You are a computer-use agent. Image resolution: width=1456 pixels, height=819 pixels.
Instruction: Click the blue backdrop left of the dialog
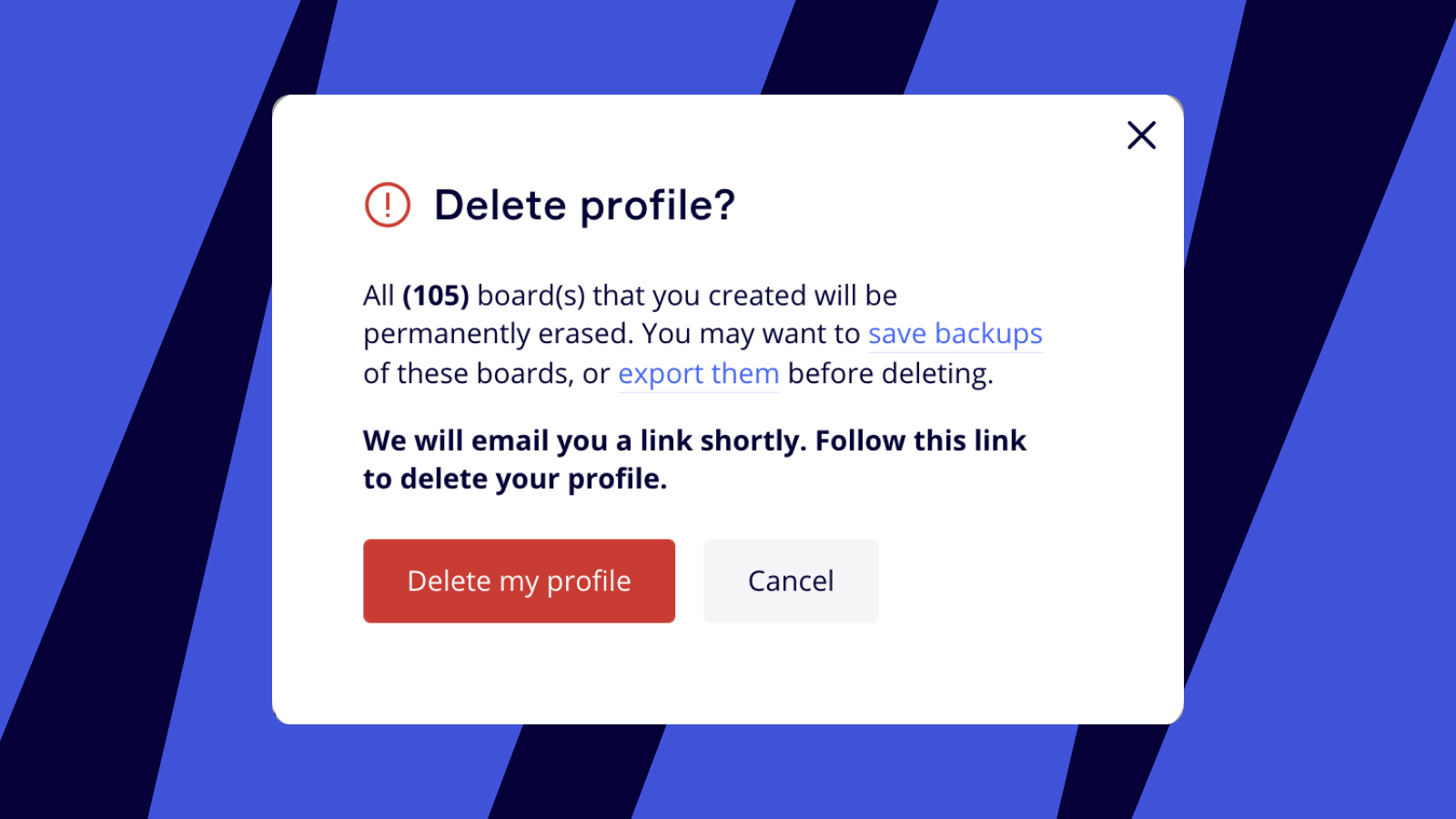pos(136,409)
